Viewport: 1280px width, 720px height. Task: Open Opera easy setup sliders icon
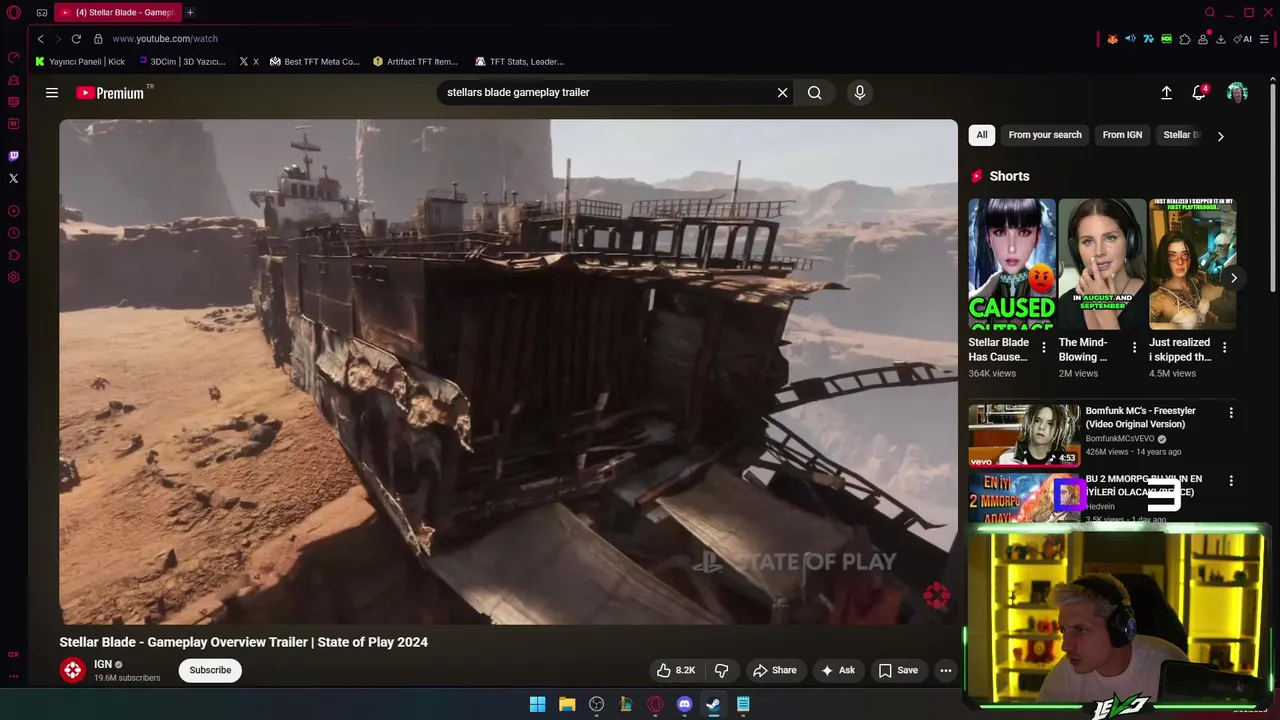click(x=1265, y=39)
